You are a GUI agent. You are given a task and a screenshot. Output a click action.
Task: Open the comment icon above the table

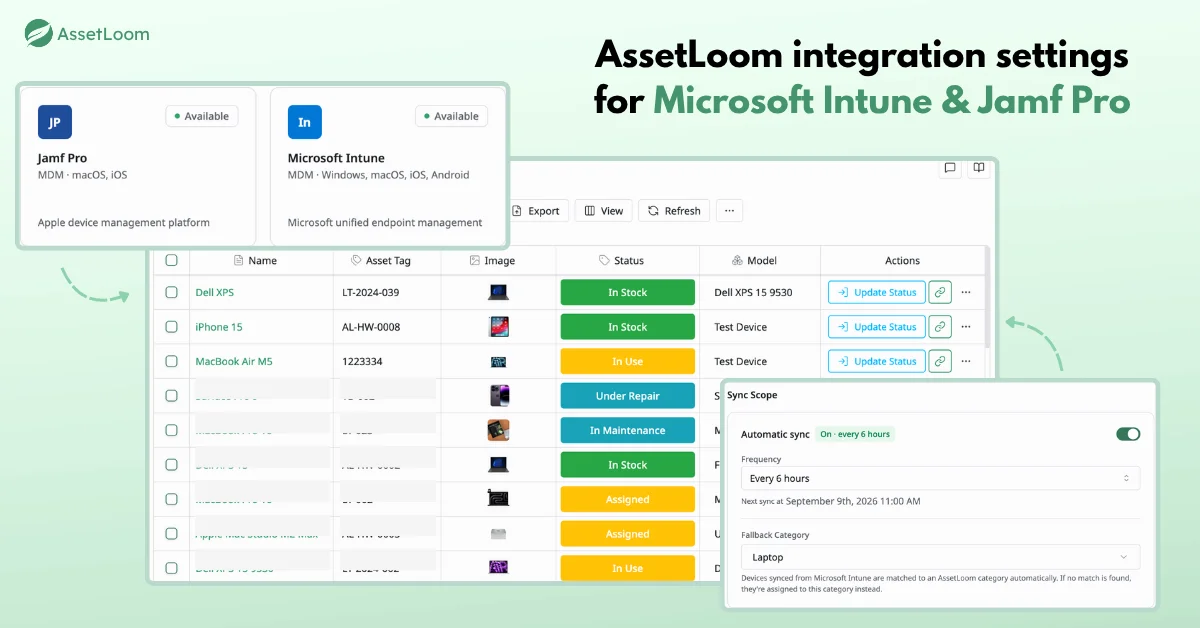(950, 168)
